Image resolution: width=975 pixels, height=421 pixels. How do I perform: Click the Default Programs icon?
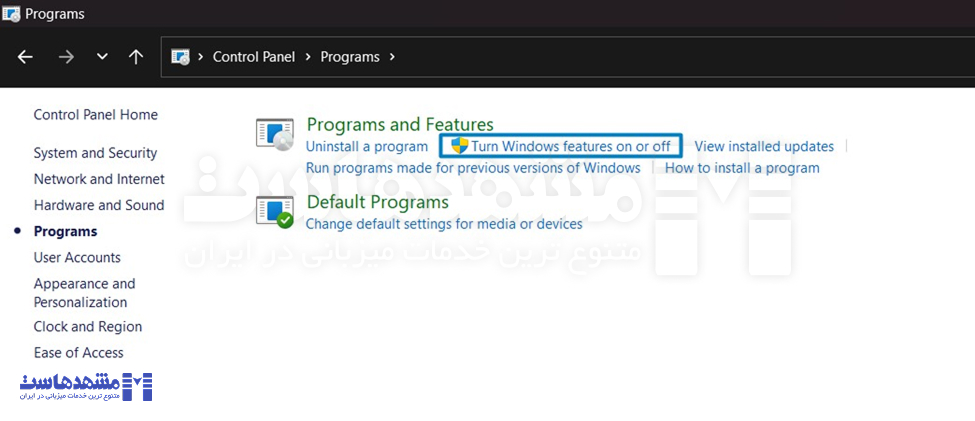coord(275,211)
